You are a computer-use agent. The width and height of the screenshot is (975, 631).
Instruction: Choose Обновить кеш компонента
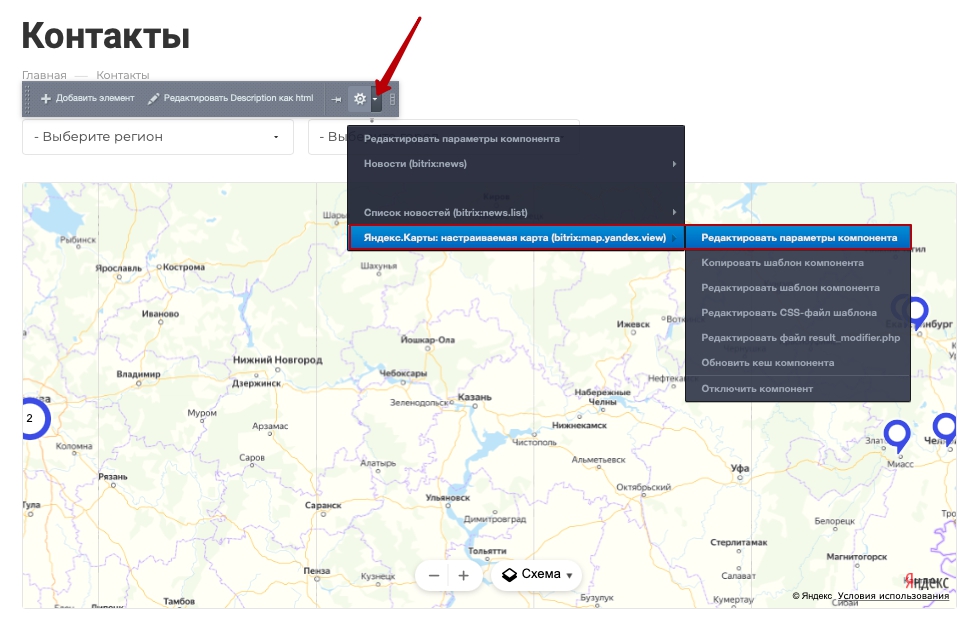click(767, 362)
